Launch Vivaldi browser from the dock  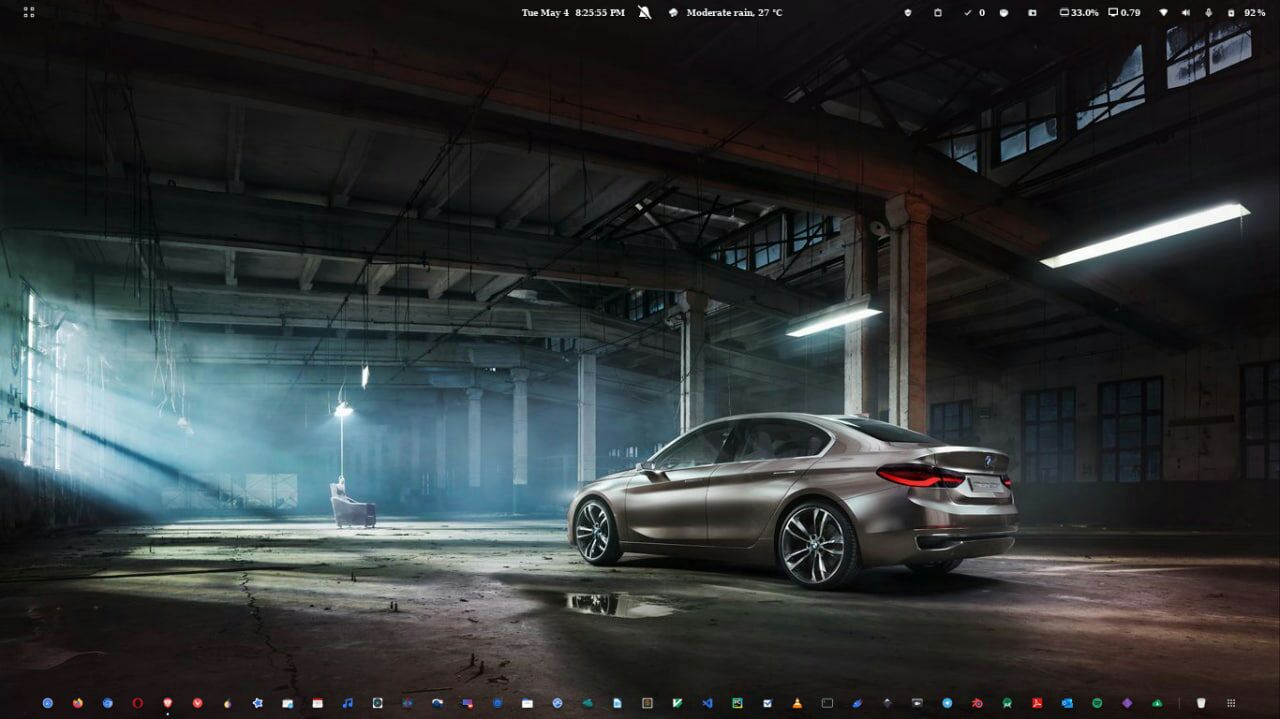197,703
